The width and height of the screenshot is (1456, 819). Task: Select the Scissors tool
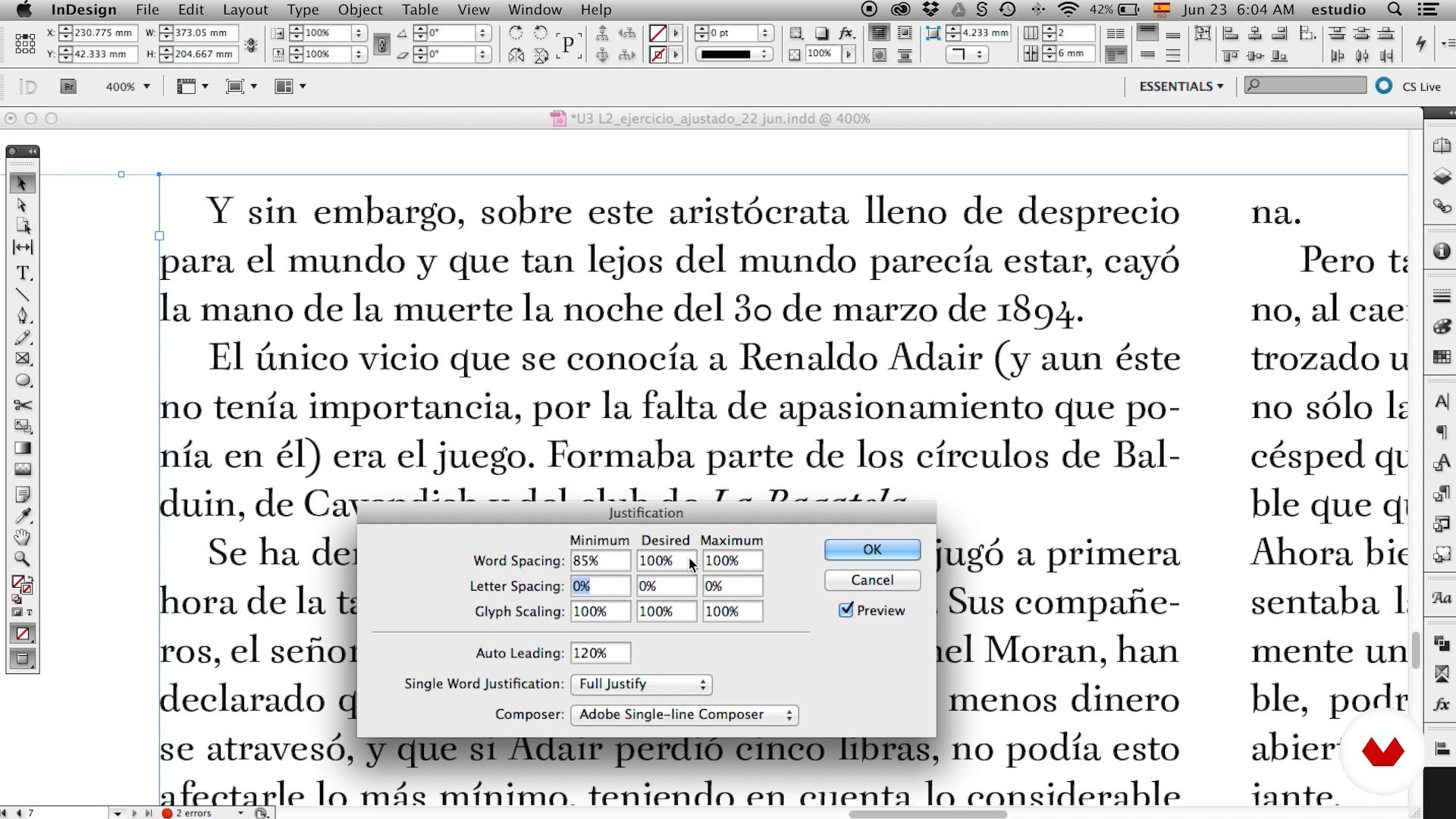tap(23, 405)
